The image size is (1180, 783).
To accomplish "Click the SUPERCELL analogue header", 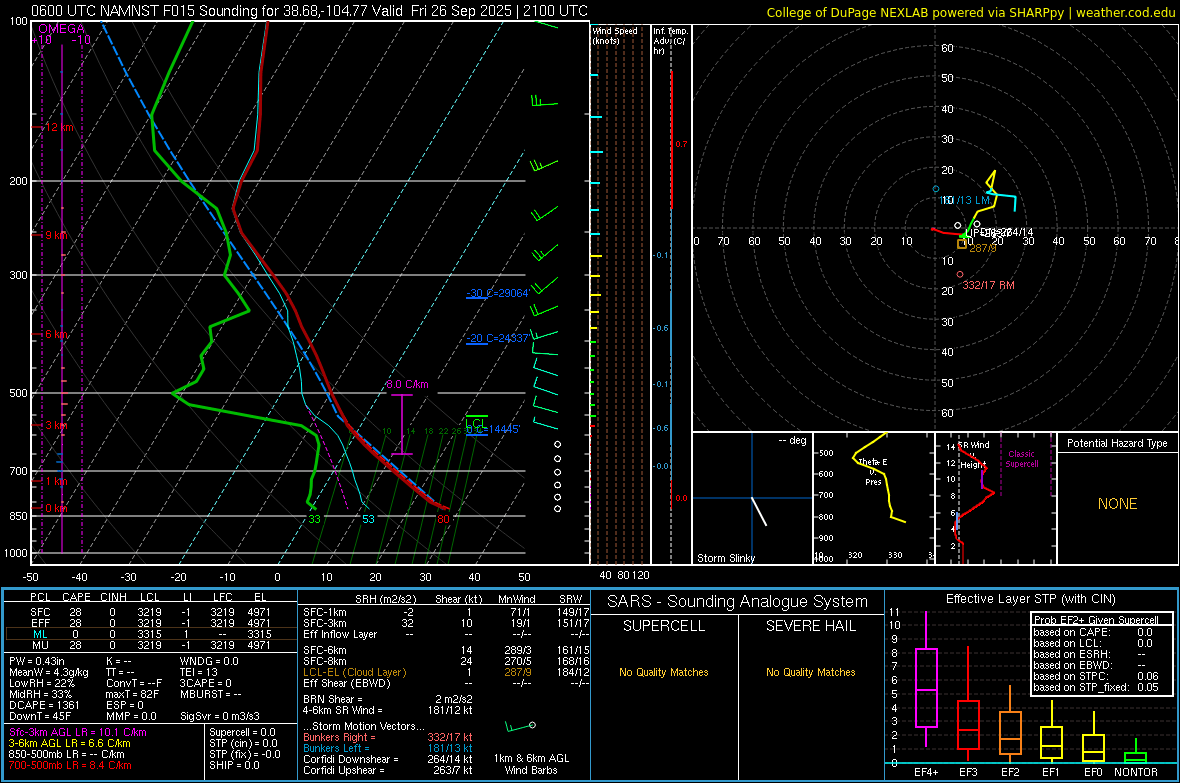I will tap(664, 626).
